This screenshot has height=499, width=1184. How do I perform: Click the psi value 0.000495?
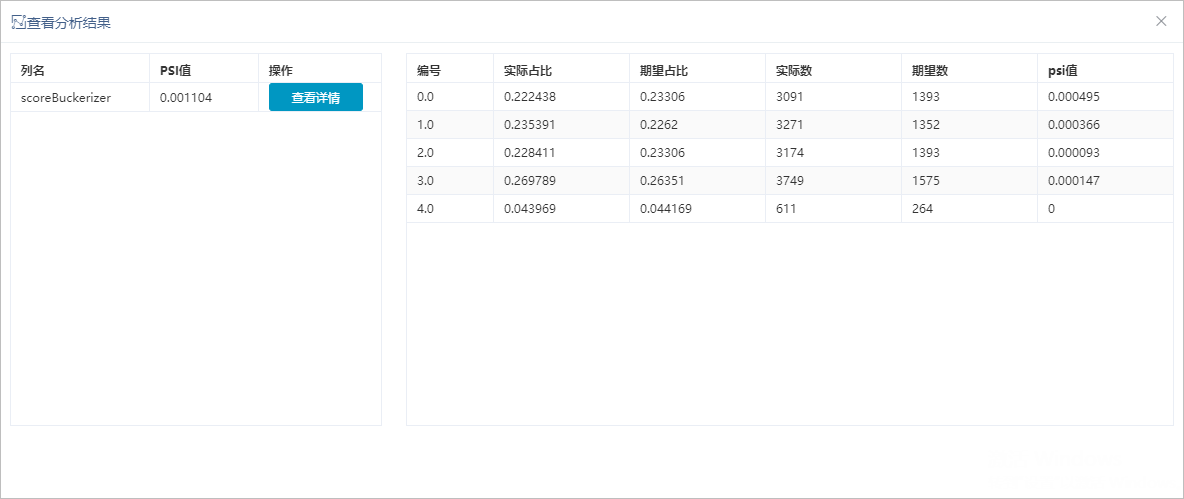[x=1074, y=97]
